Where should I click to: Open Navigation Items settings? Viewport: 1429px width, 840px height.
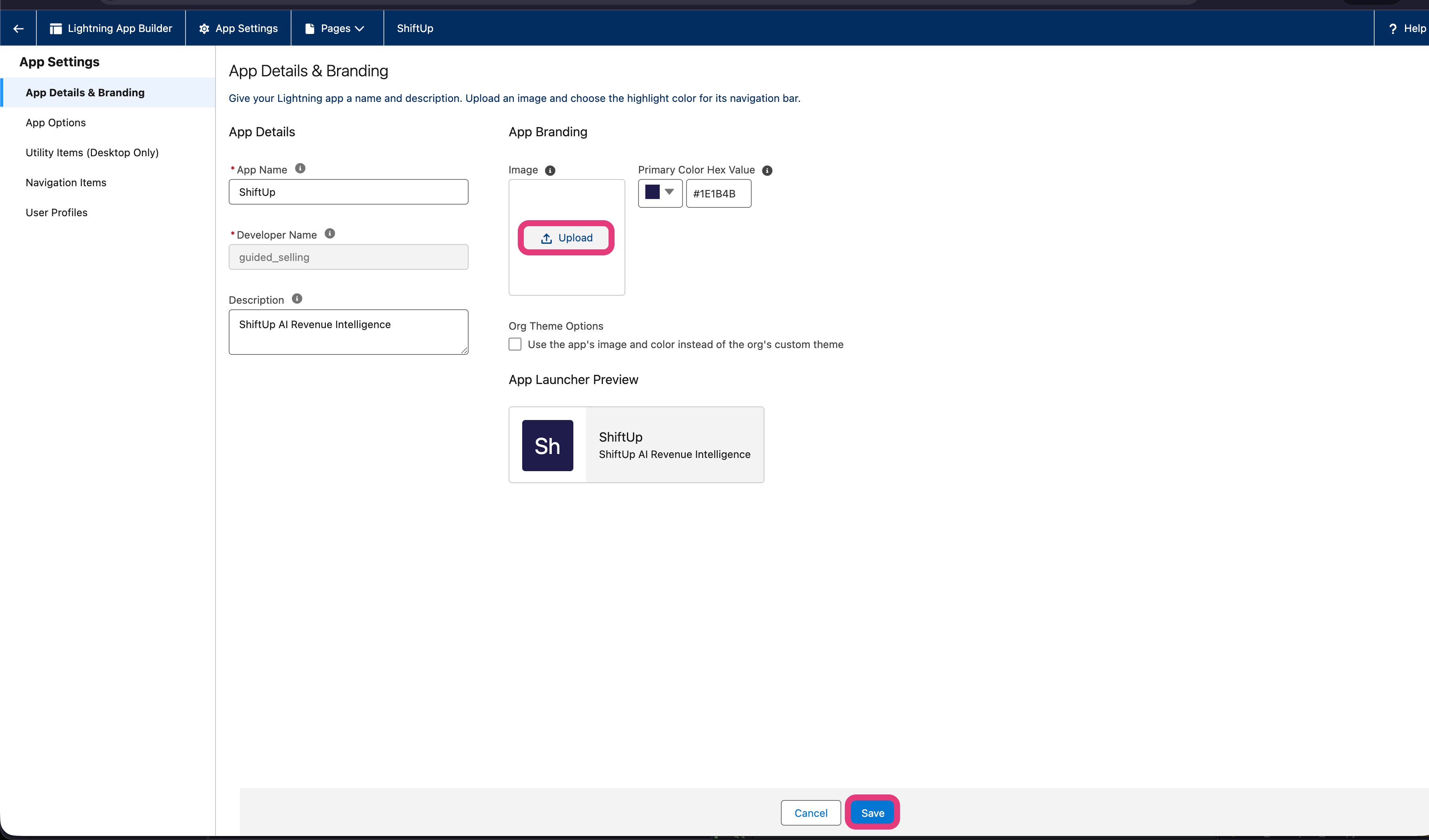(x=66, y=183)
